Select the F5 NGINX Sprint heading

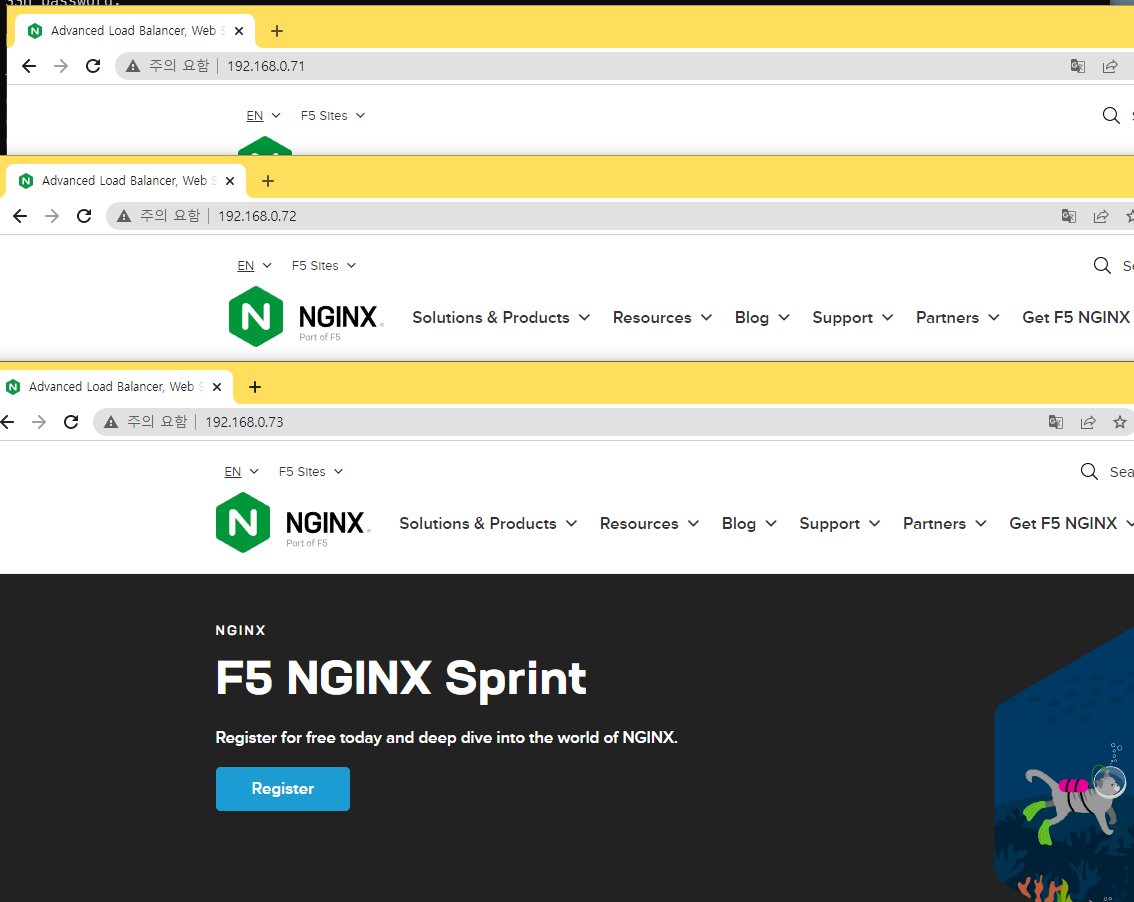coord(401,678)
